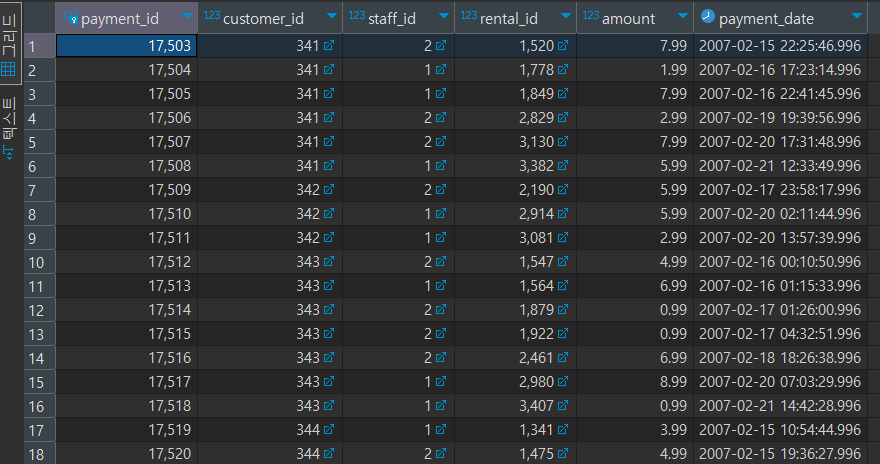Select date 2007-02-18 18:26:38.996
Screen dimensions: 880x464
tap(780, 358)
